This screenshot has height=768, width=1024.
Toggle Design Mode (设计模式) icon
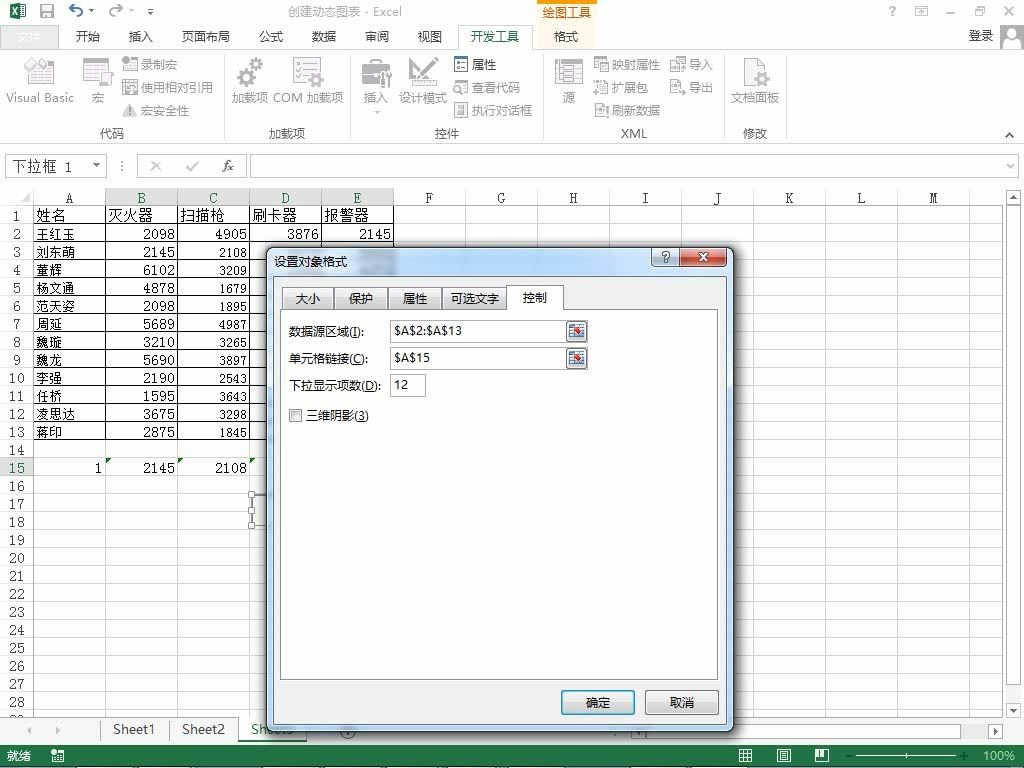click(x=423, y=72)
